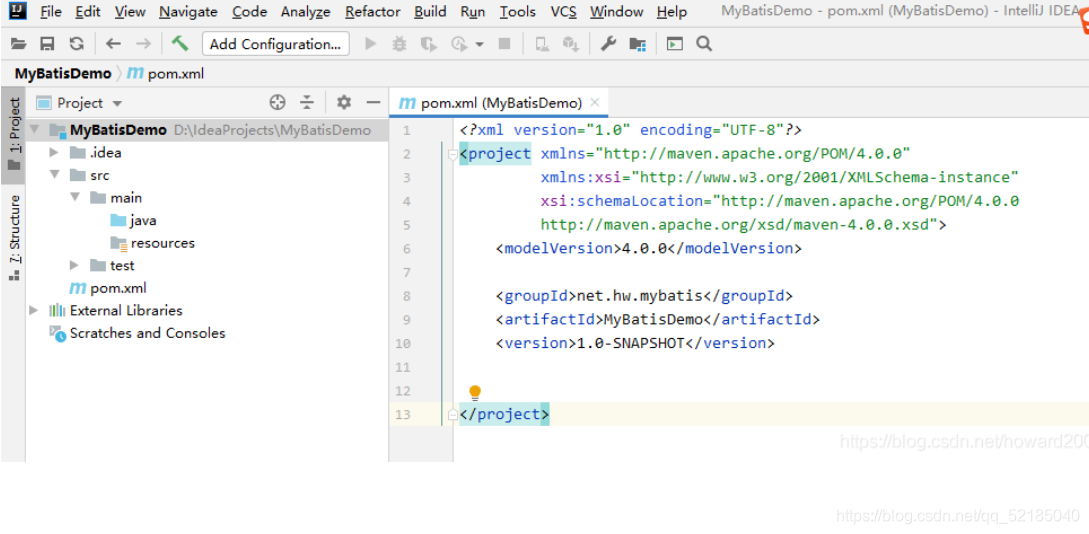Click the Save All disk icon

click(47, 44)
